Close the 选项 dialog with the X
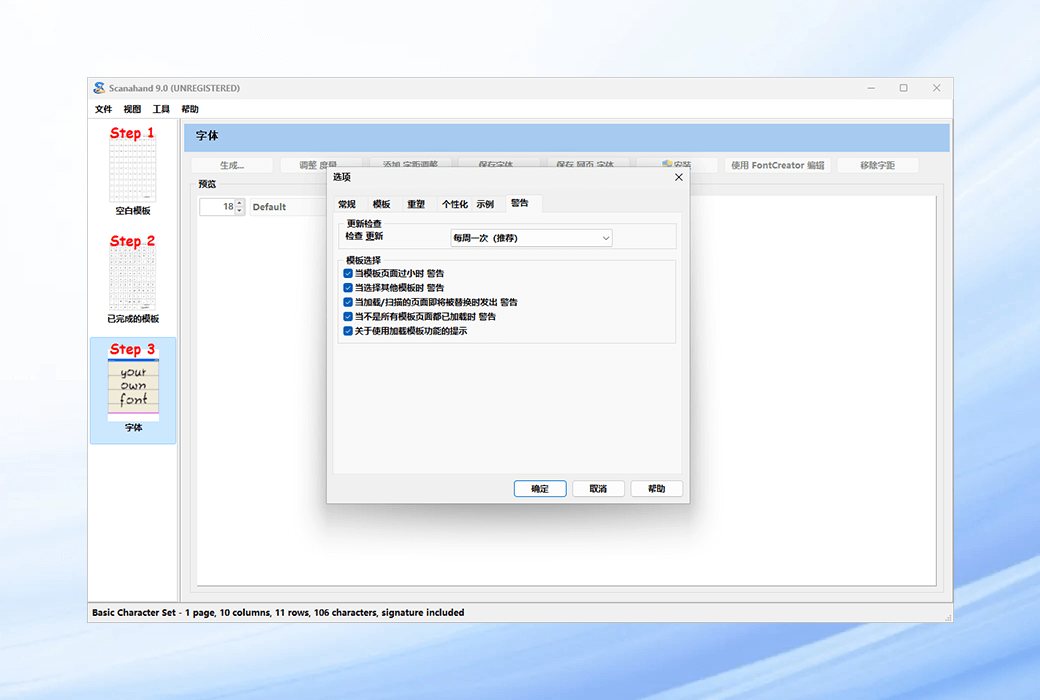 pos(679,177)
